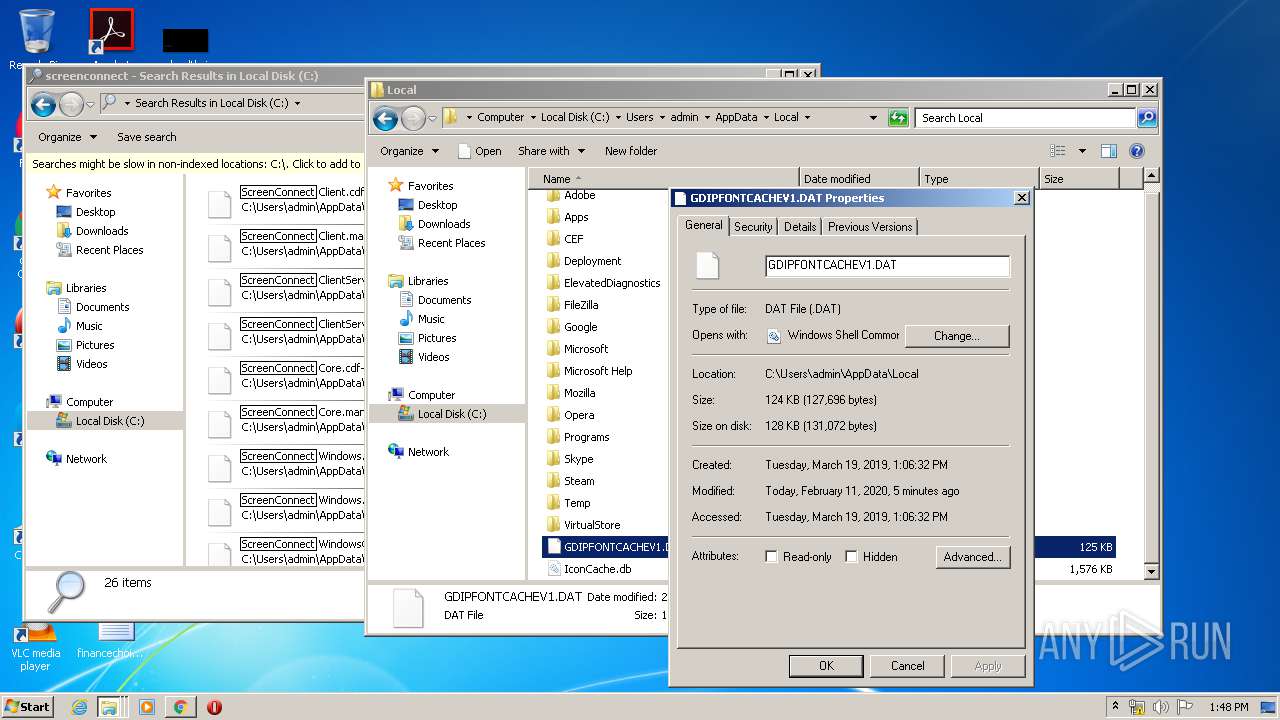Screen dimensions: 1280x720
Task: Launch Google Chrome from taskbar
Action: (x=180, y=707)
